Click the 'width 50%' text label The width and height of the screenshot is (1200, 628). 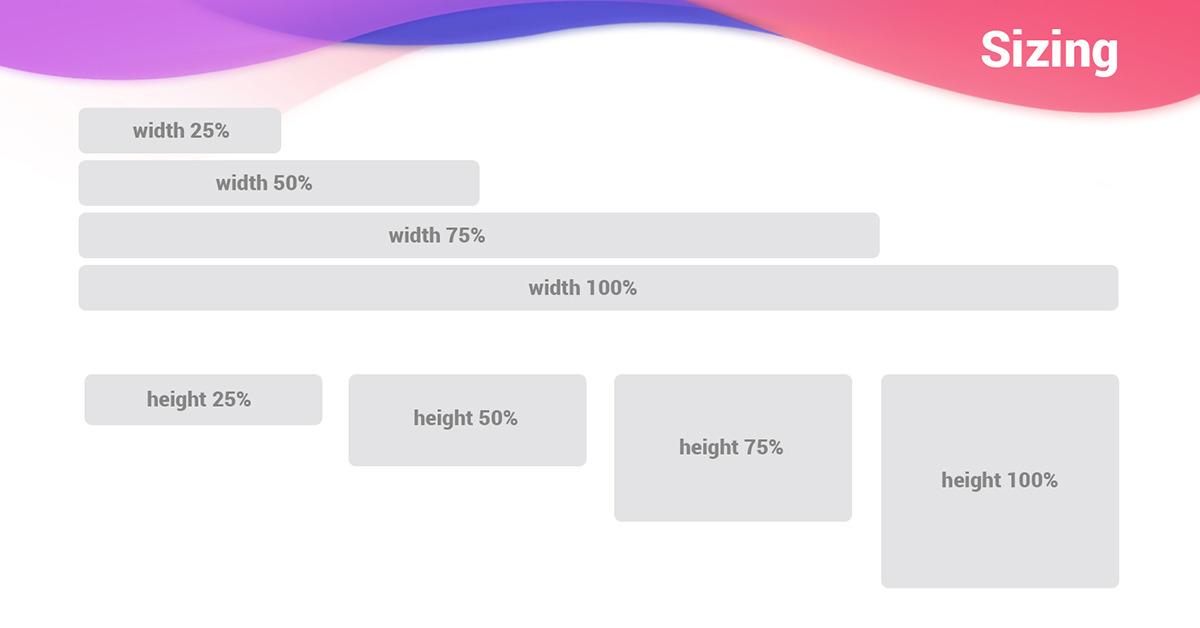point(264,183)
